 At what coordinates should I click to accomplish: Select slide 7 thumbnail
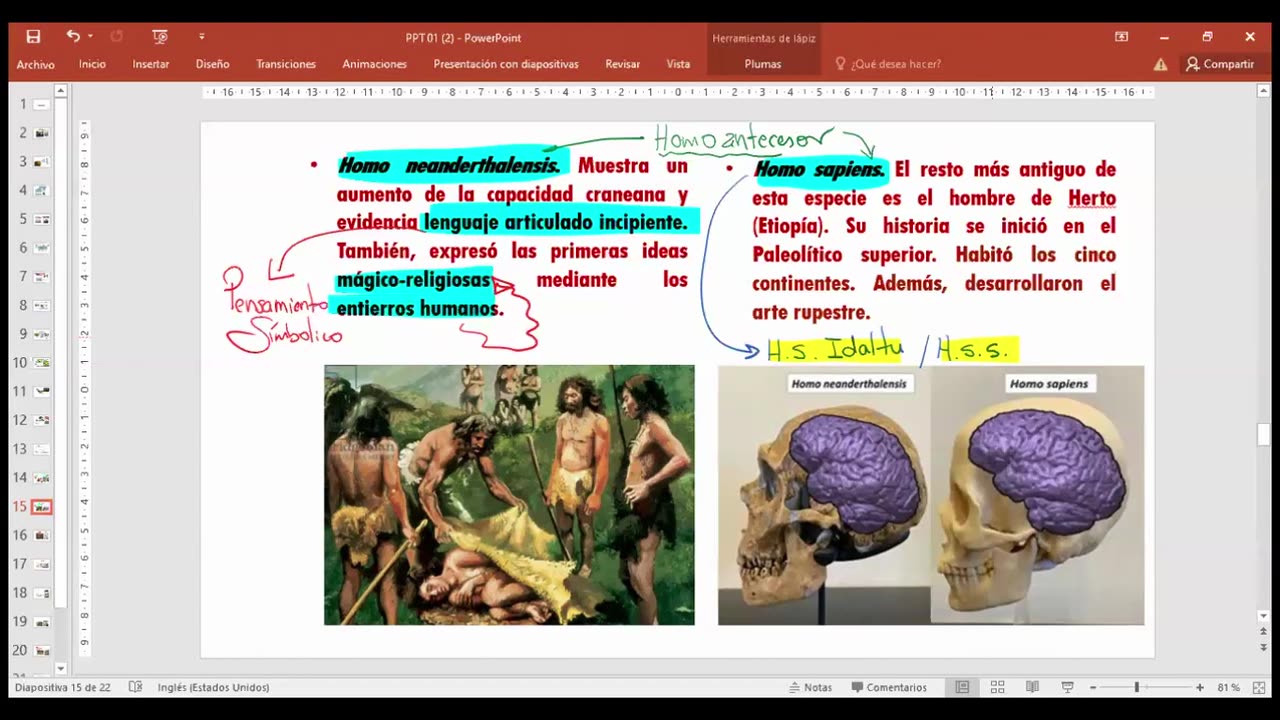(x=41, y=276)
